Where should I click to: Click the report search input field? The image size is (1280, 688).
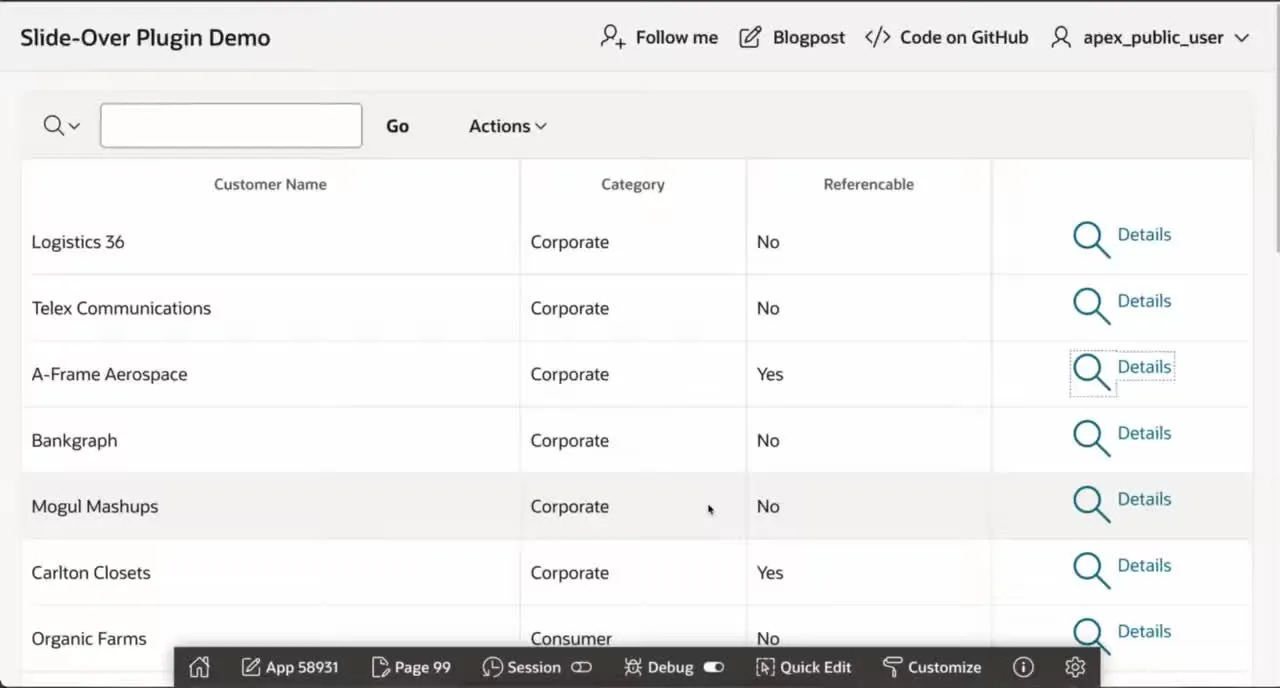tap(231, 126)
